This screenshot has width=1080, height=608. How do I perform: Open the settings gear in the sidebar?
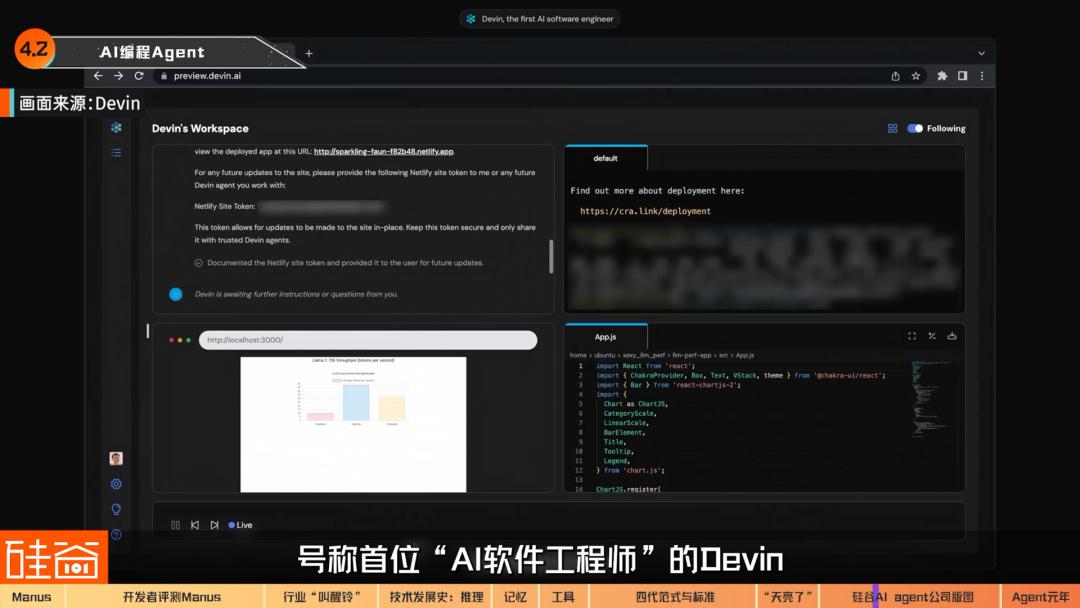tap(116, 483)
